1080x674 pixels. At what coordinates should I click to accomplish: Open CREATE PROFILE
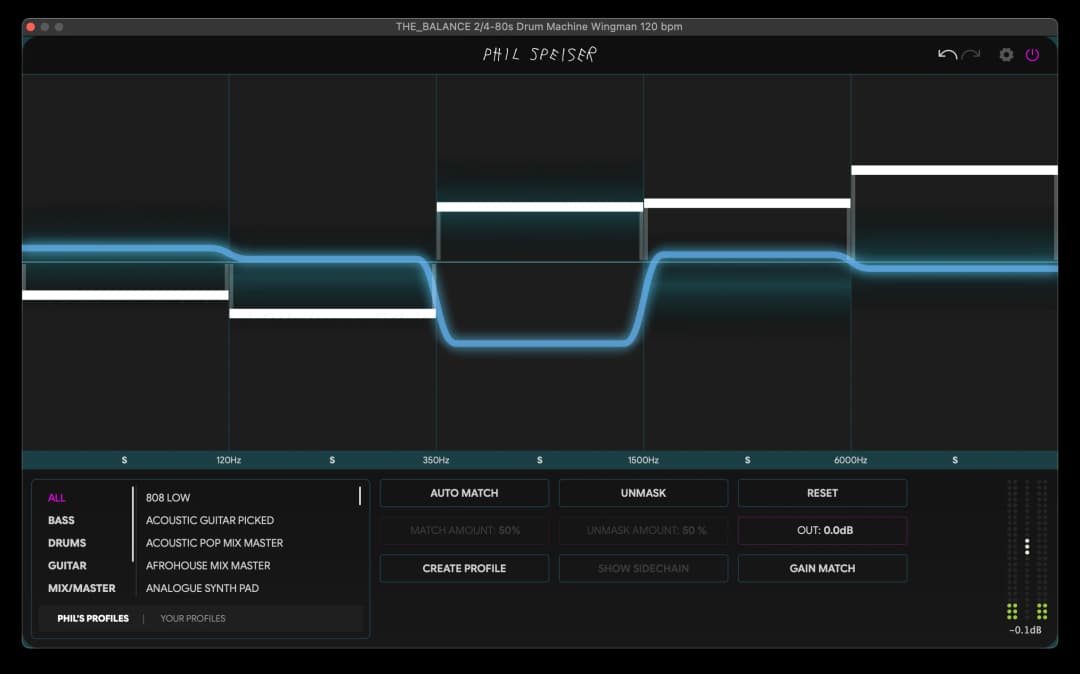464,568
